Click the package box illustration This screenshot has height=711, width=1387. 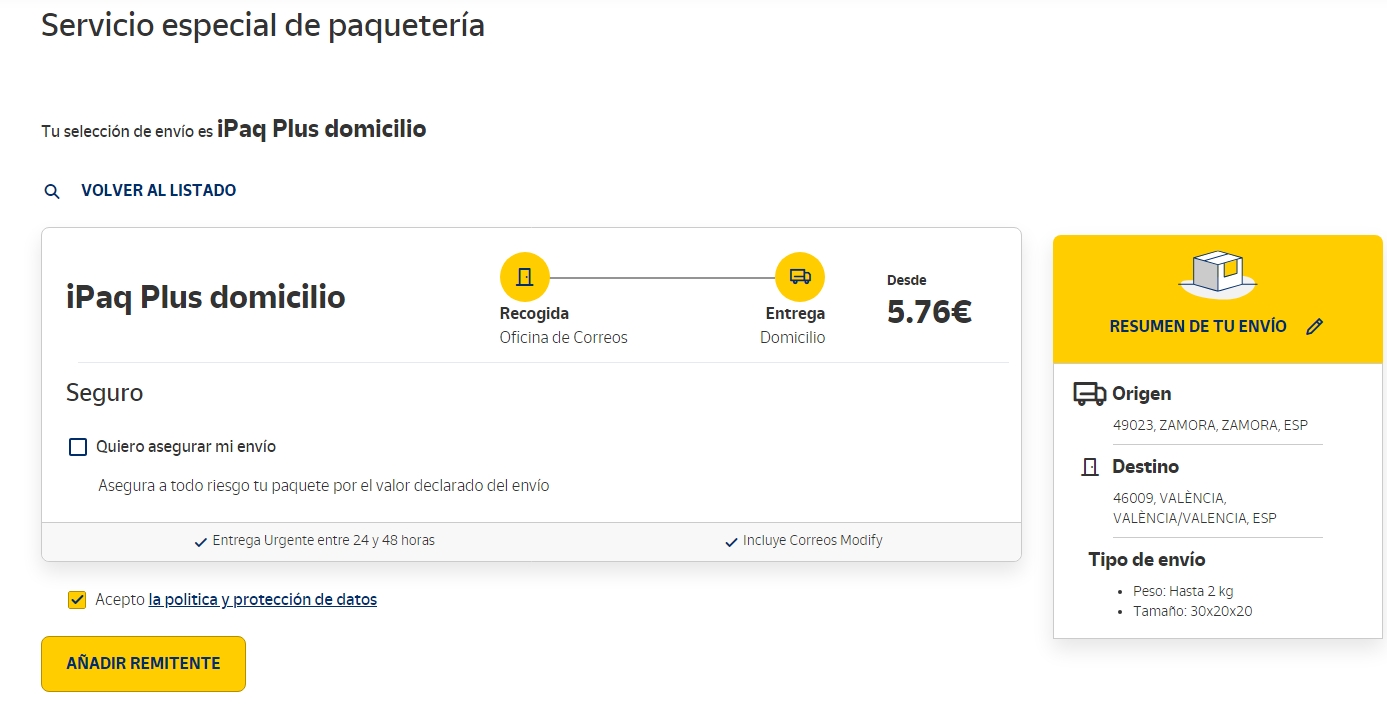pyautogui.click(x=1217, y=273)
